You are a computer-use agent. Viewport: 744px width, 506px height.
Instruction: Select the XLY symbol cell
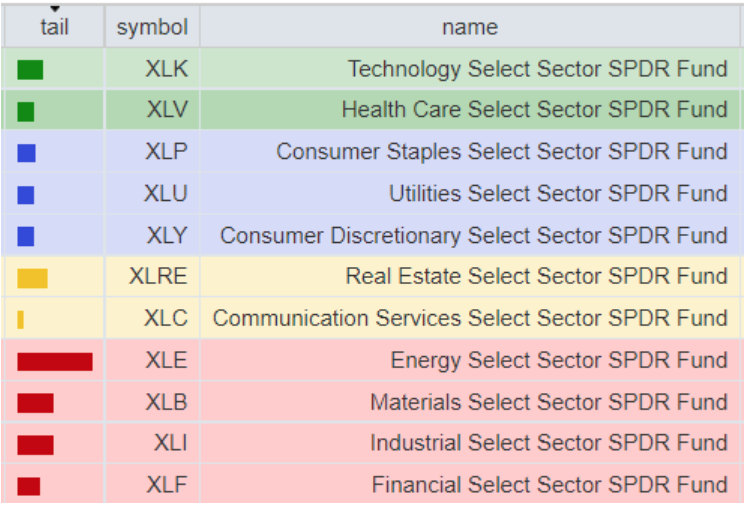[166, 236]
